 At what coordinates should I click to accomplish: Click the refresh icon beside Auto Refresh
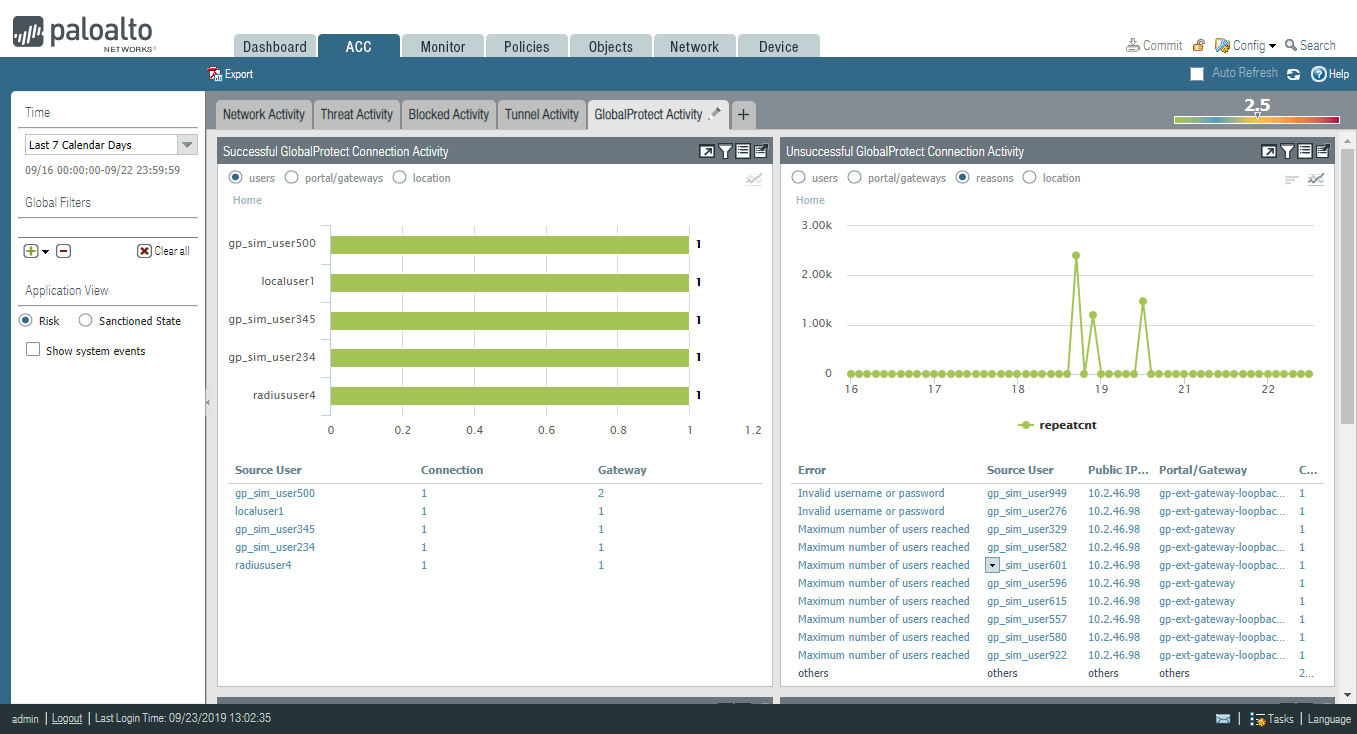1293,74
